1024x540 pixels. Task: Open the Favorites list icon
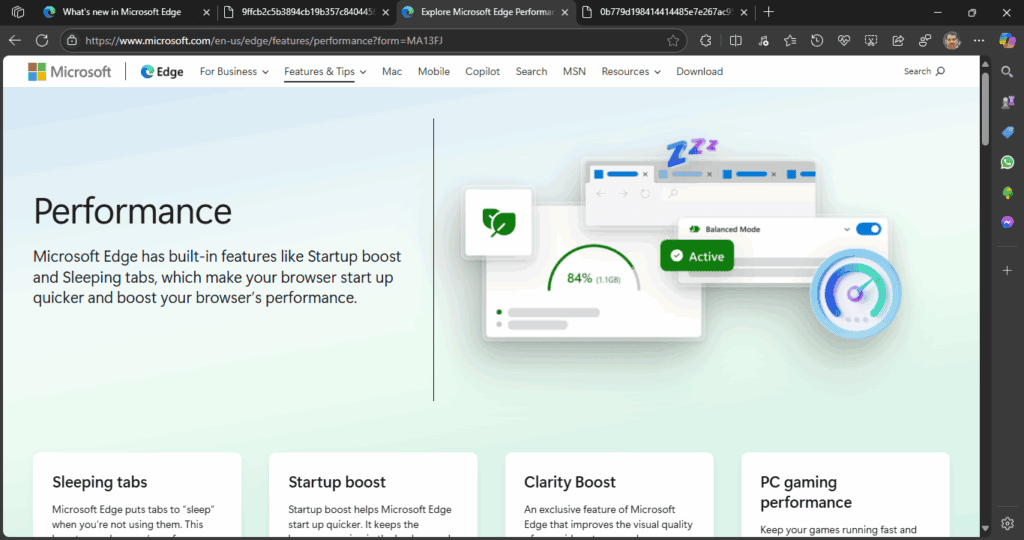(x=790, y=40)
